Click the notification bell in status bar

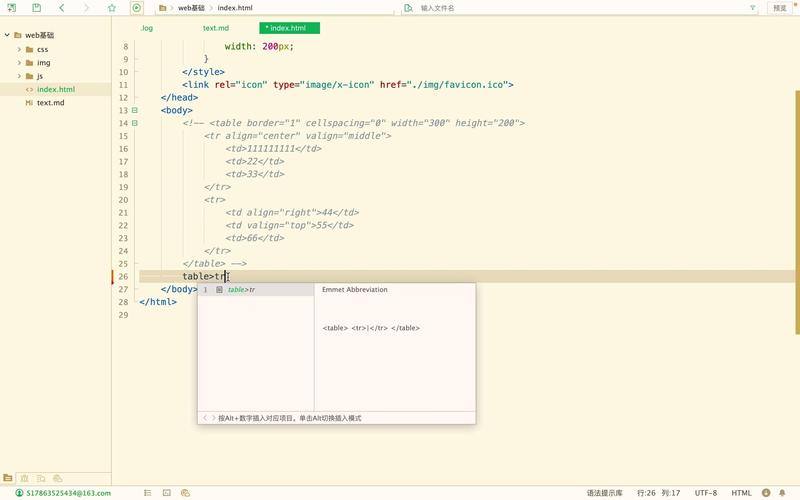click(782, 493)
